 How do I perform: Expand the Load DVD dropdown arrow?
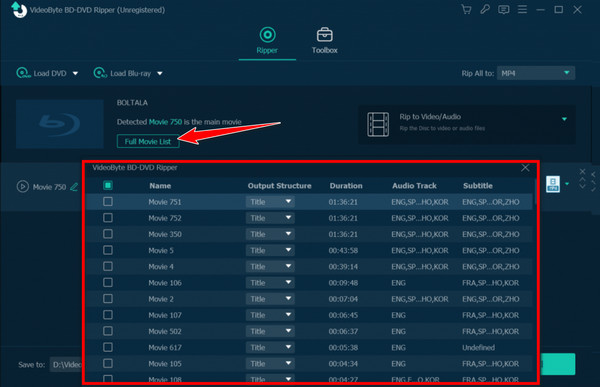point(75,73)
